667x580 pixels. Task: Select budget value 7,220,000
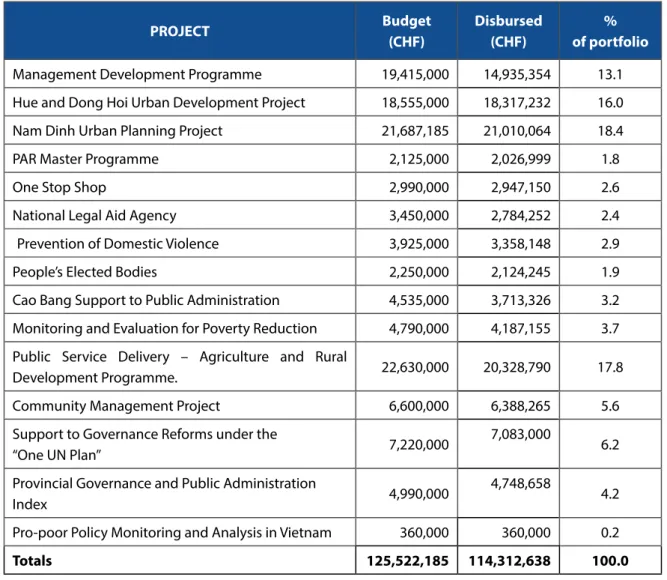pyautogui.click(x=419, y=445)
